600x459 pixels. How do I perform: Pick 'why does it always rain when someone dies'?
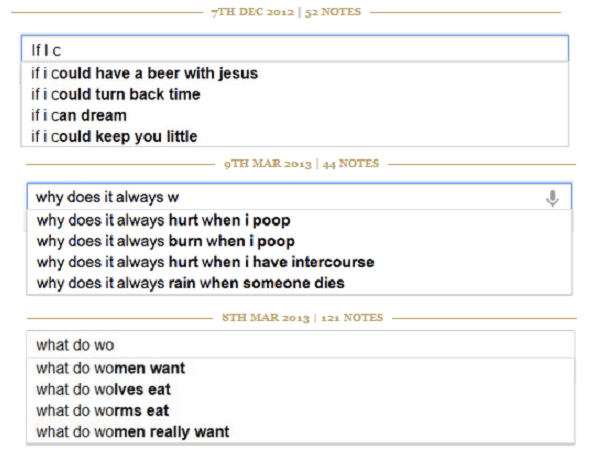click(299, 283)
